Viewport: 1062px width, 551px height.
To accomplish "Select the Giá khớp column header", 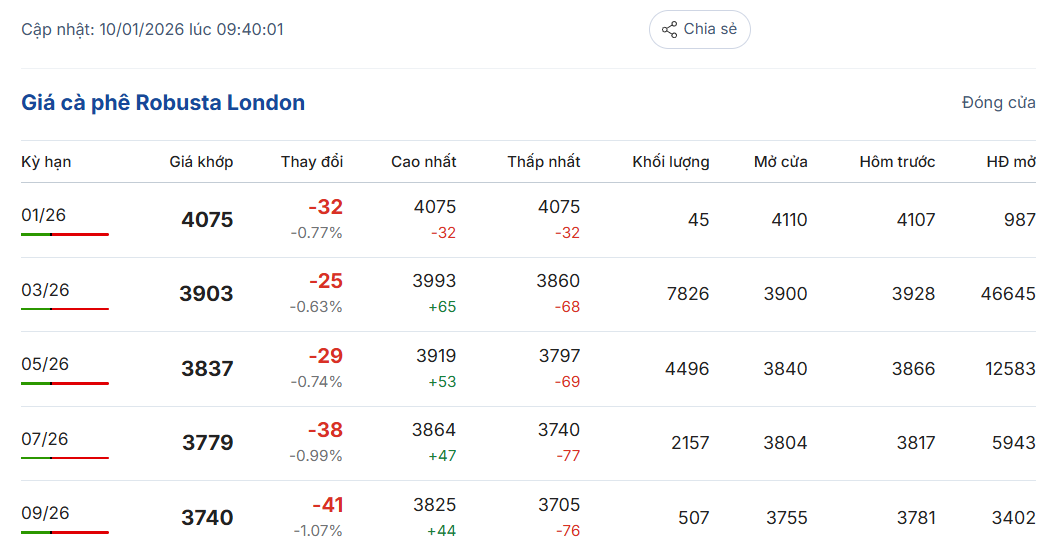I will (x=201, y=162).
